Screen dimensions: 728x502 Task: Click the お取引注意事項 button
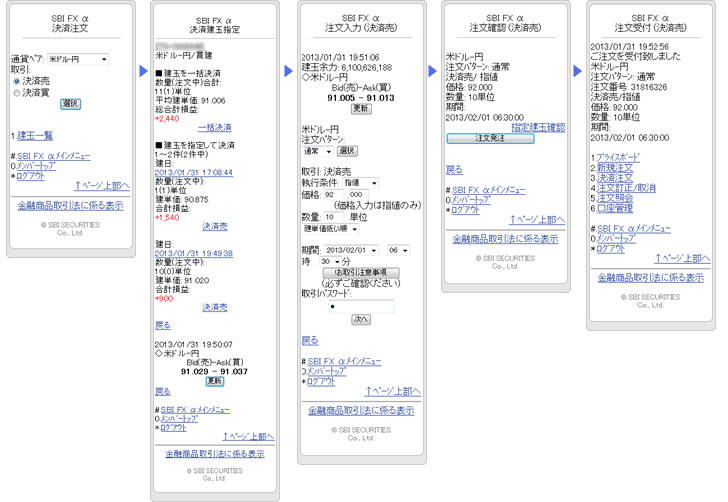361,273
